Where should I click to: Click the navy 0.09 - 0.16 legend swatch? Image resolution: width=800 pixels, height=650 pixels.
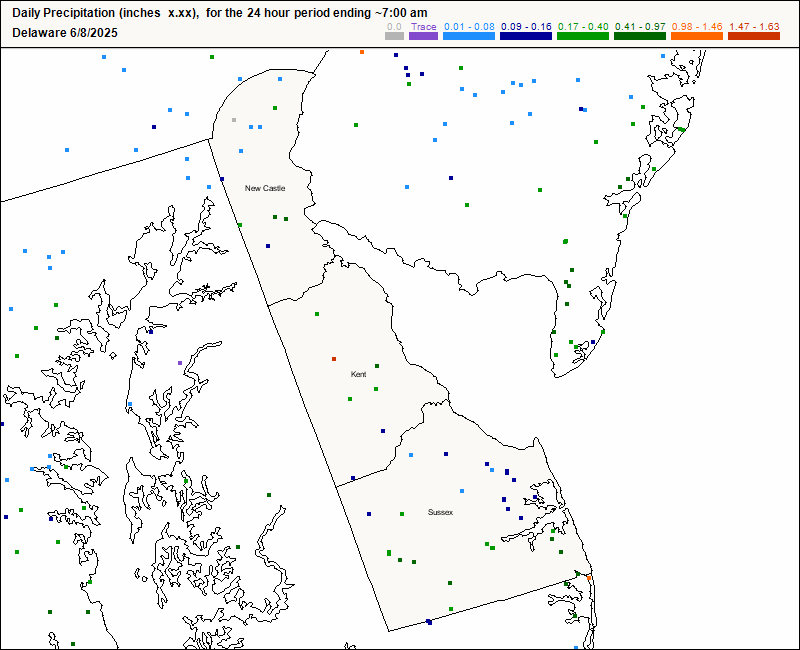pos(526,36)
